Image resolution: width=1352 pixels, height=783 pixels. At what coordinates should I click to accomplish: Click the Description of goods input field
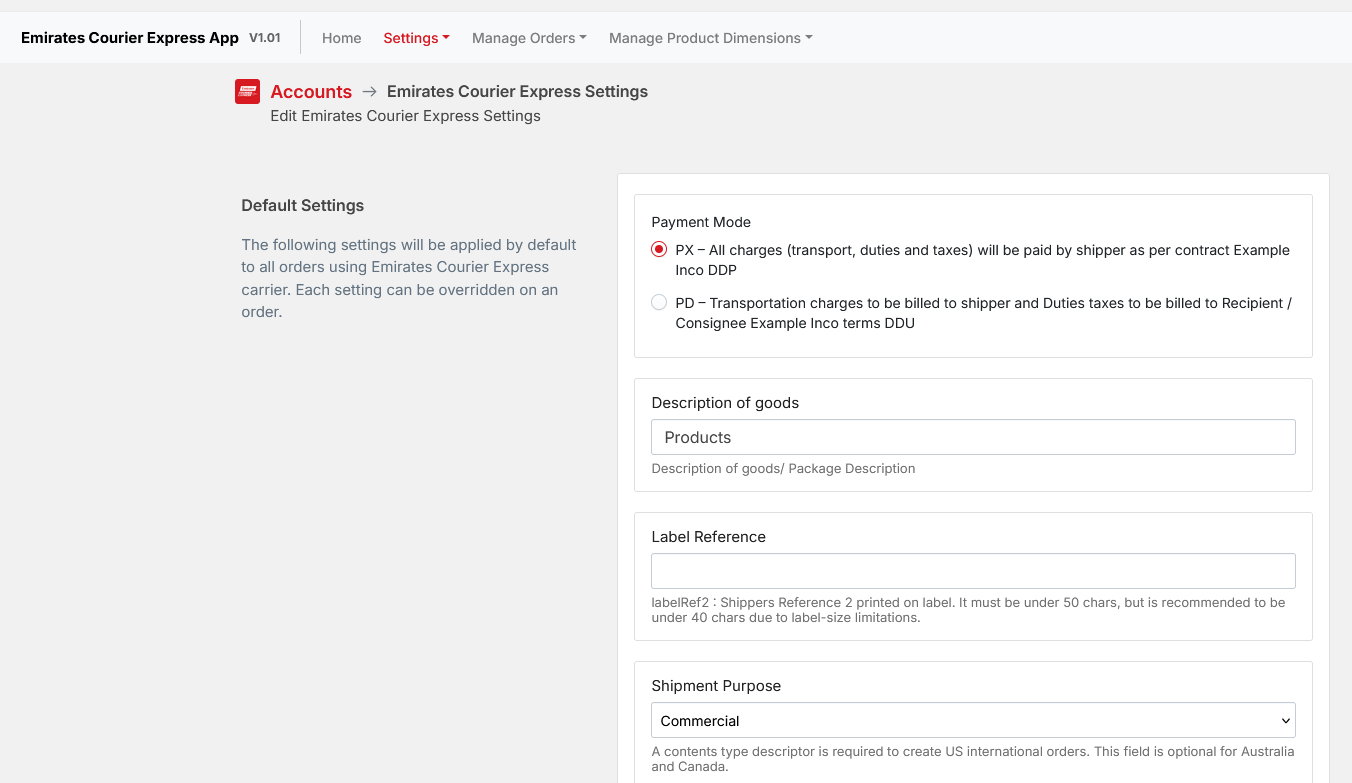coord(973,437)
